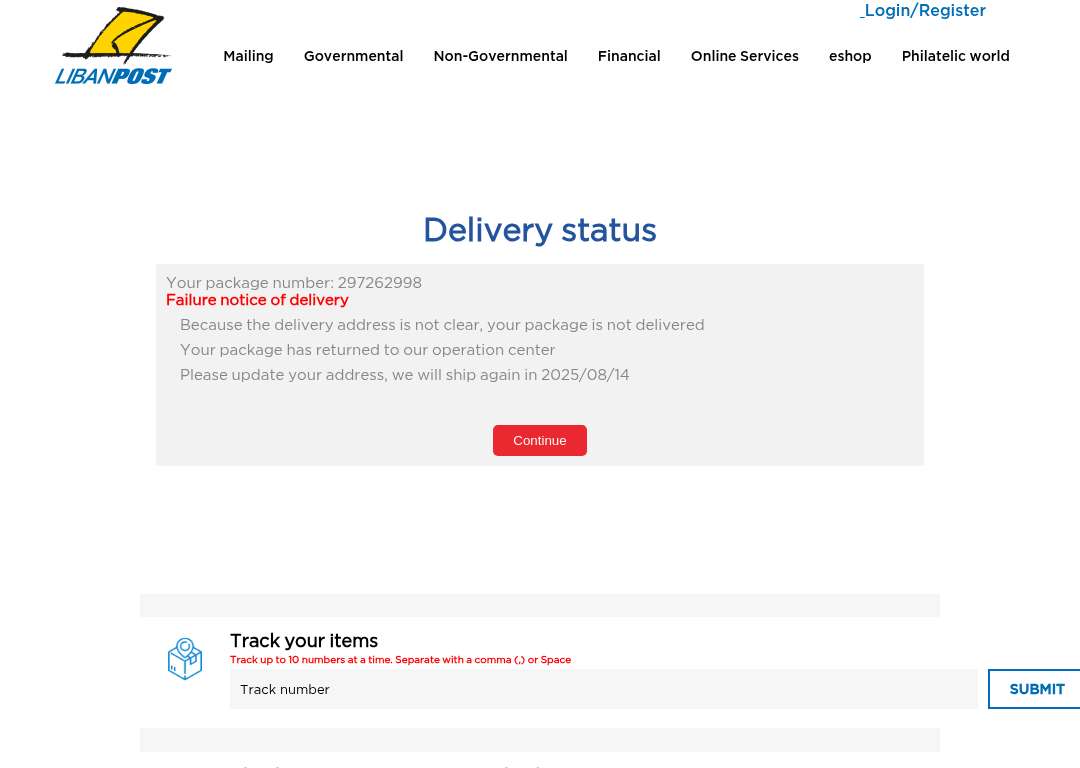The width and height of the screenshot is (1080, 768).
Task: Open the Non-Governmental menu
Action: 500,56
